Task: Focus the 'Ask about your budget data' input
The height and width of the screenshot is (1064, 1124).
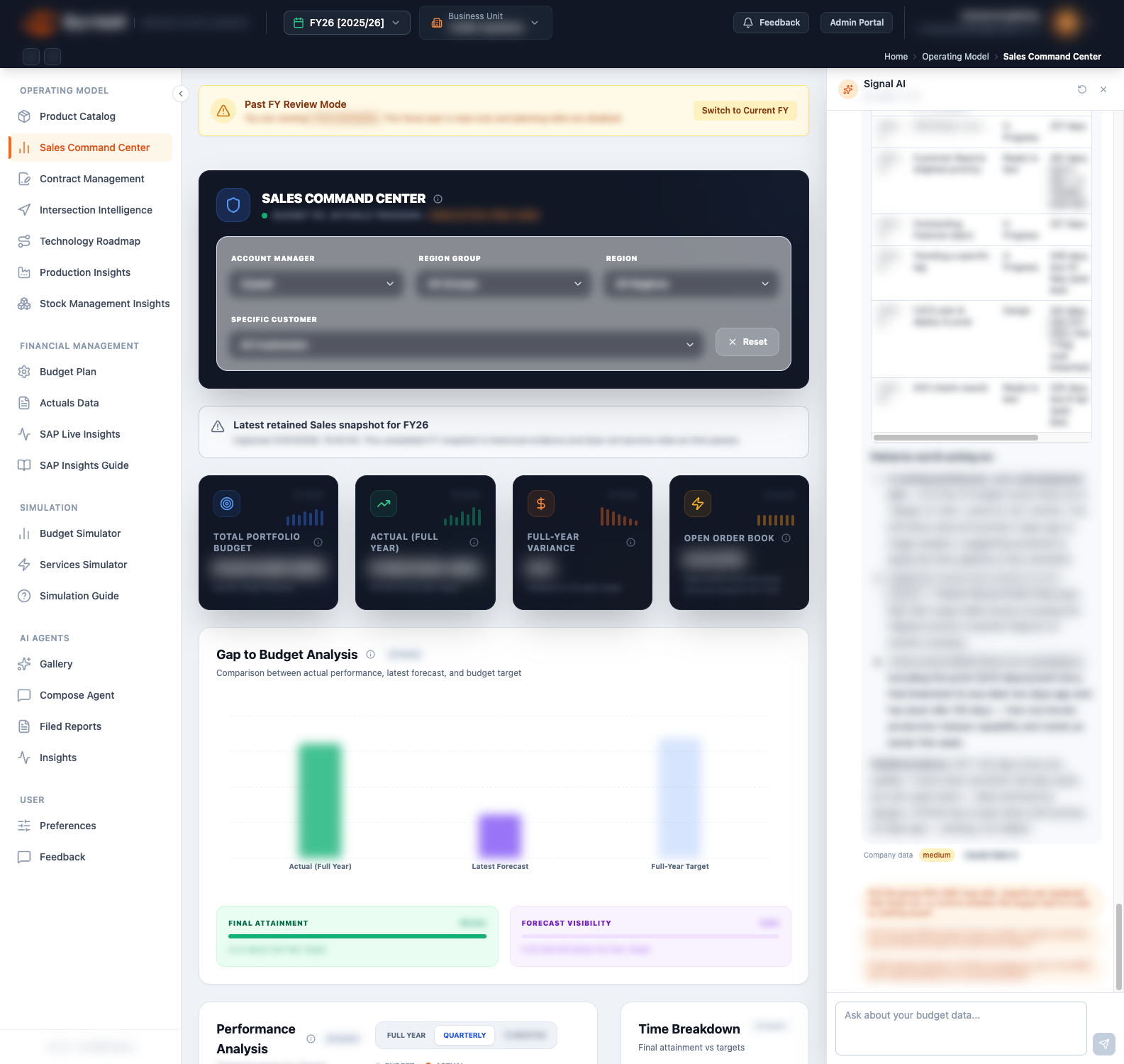Action: tap(961, 1029)
